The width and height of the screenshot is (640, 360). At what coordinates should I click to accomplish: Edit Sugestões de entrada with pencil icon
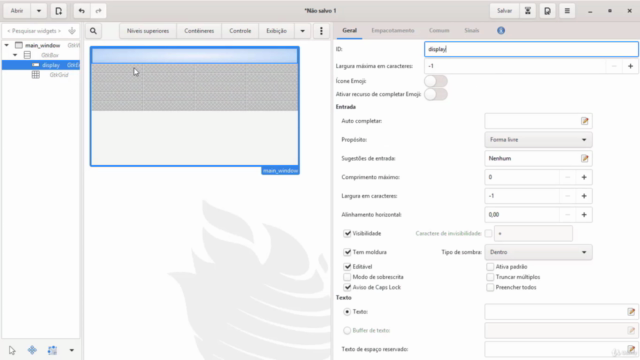[x=584, y=158]
